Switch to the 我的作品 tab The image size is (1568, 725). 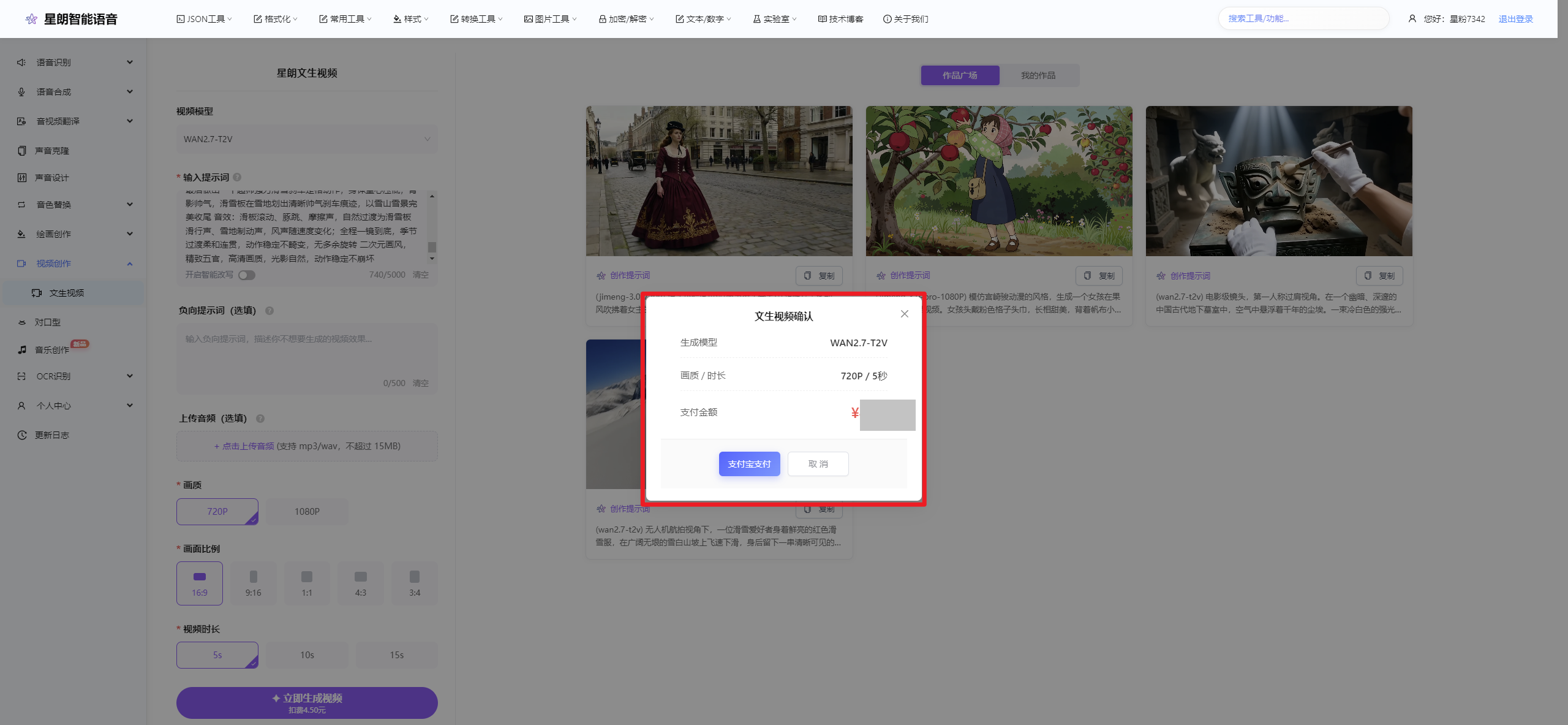1038,75
